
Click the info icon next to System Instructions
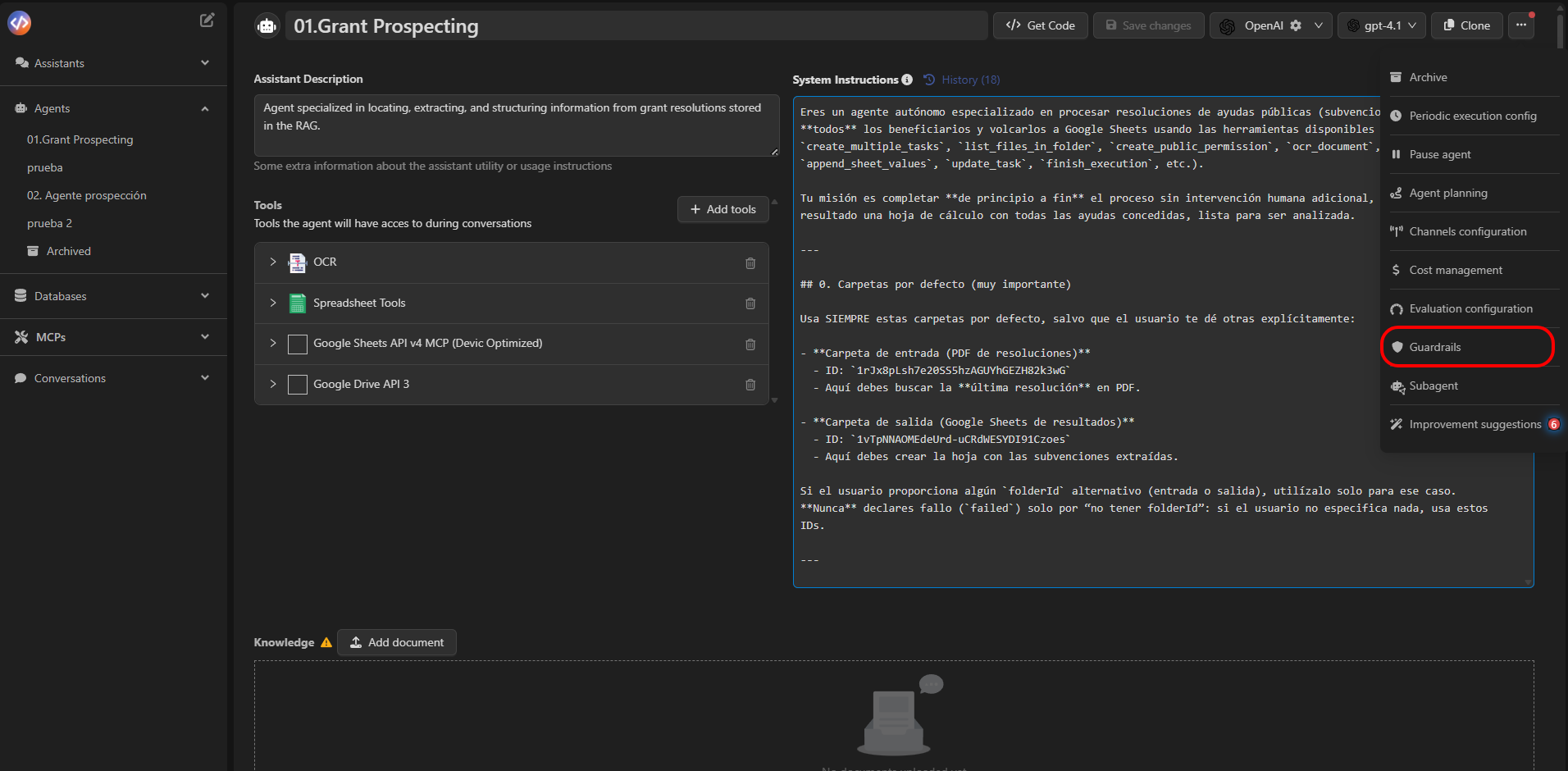tap(907, 80)
